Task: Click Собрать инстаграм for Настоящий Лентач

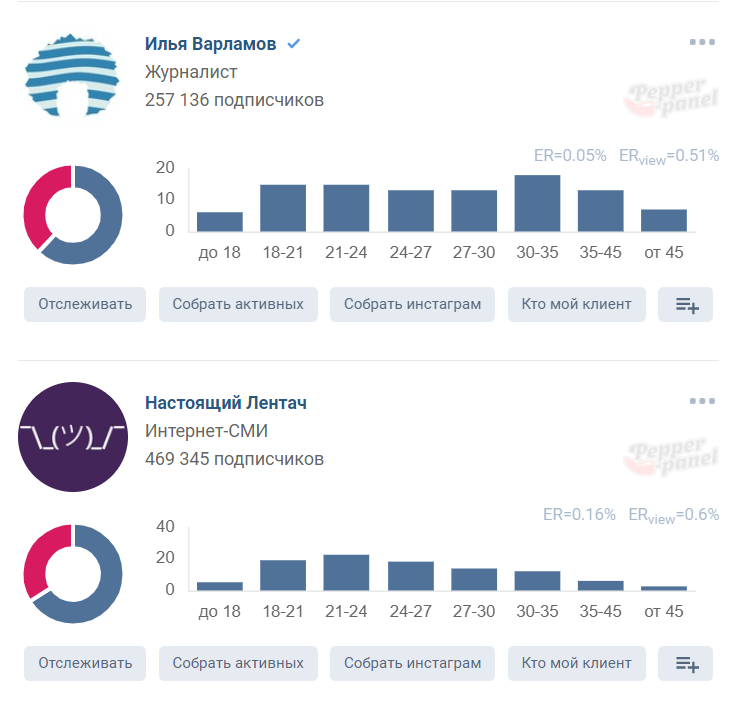Action: pos(412,663)
